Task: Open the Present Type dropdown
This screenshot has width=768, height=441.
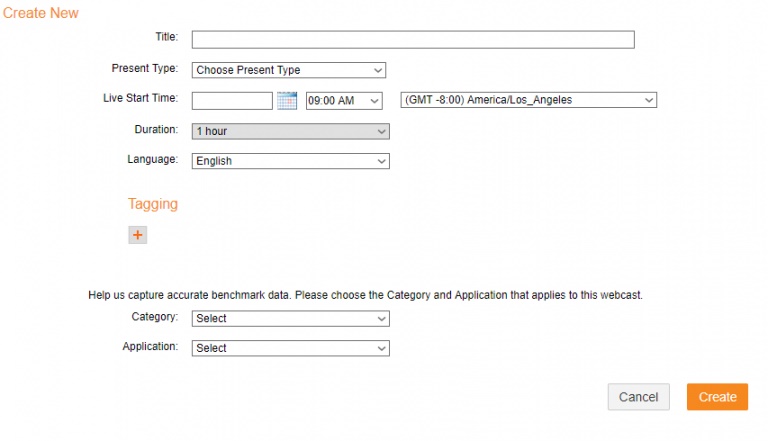Action: [x=289, y=70]
